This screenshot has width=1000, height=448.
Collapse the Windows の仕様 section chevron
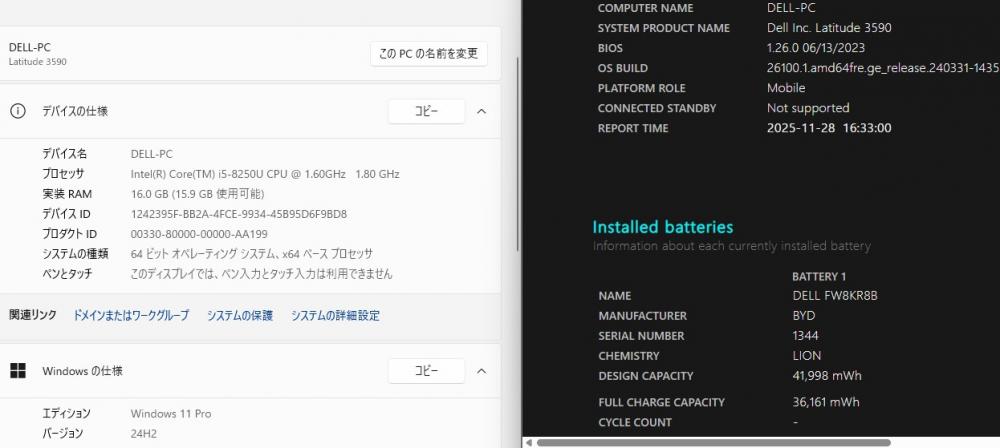(482, 371)
